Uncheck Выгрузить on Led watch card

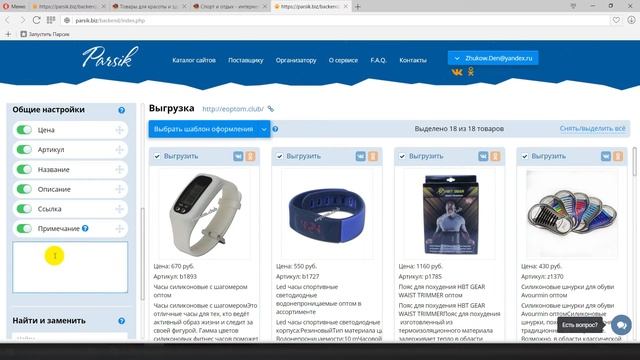click(x=279, y=156)
